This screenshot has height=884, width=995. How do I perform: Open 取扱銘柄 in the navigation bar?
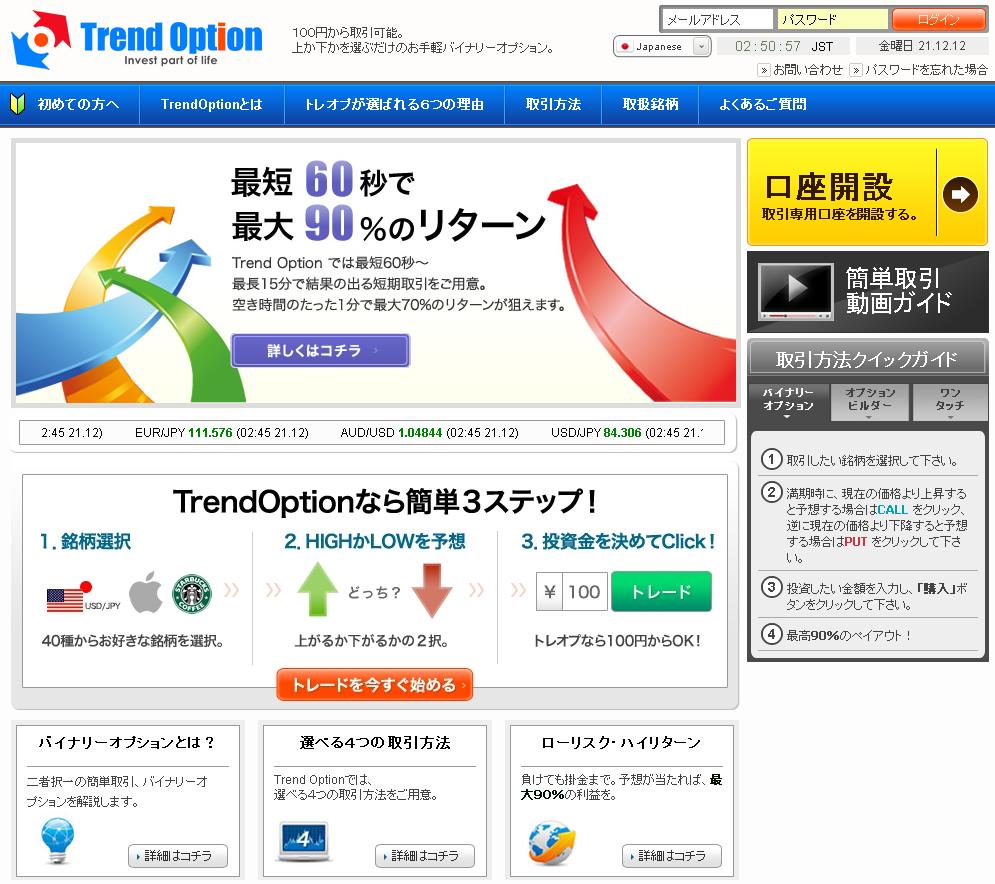(650, 104)
